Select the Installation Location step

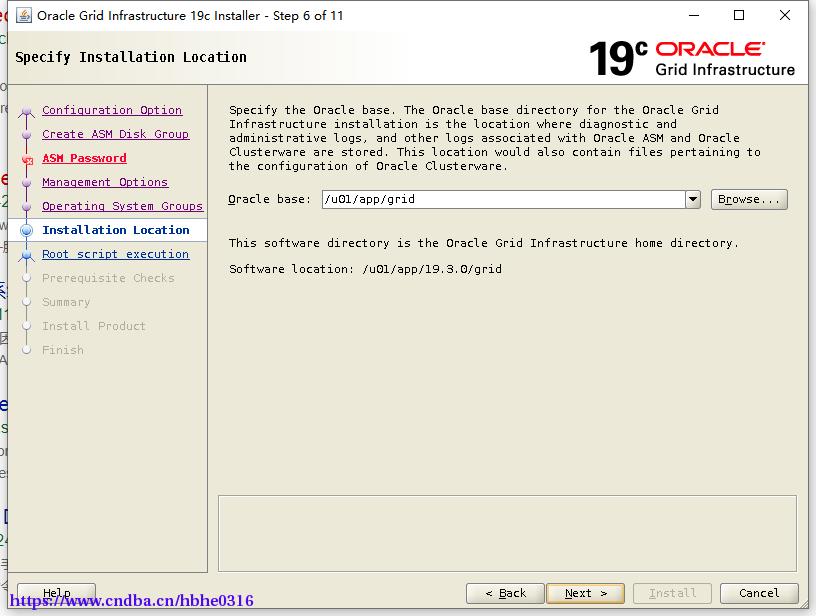(116, 230)
